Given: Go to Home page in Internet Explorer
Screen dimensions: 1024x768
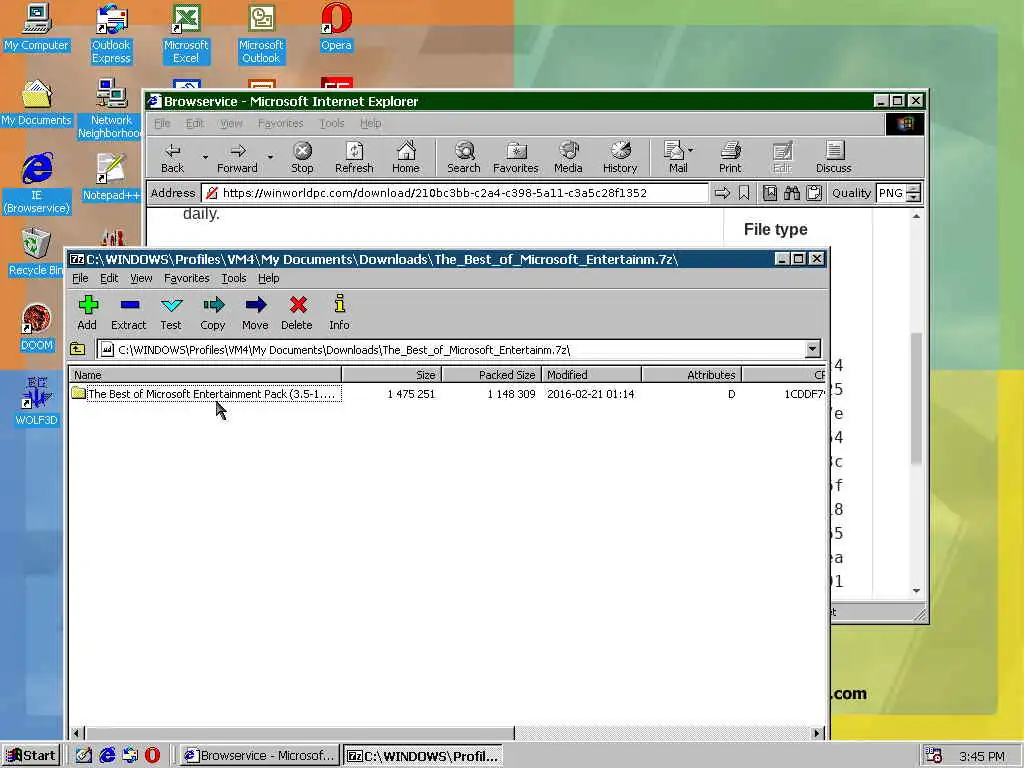Looking at the screenshot, I should point(406,158).
